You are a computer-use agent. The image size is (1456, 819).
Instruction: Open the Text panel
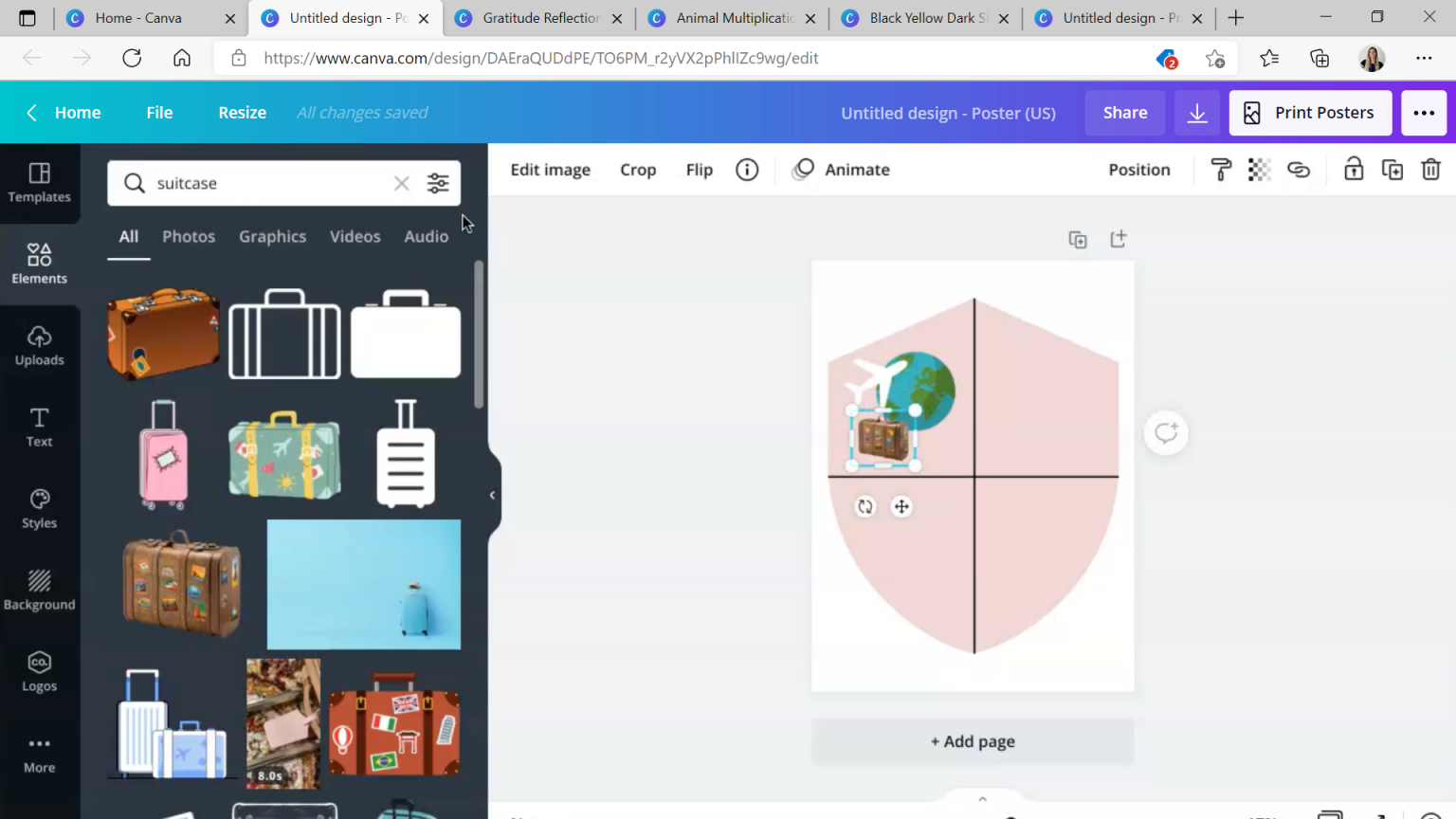pos(39,425)
